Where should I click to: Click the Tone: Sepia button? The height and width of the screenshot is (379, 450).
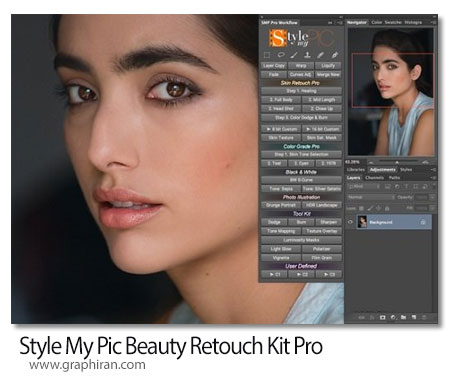click(281, 189)
